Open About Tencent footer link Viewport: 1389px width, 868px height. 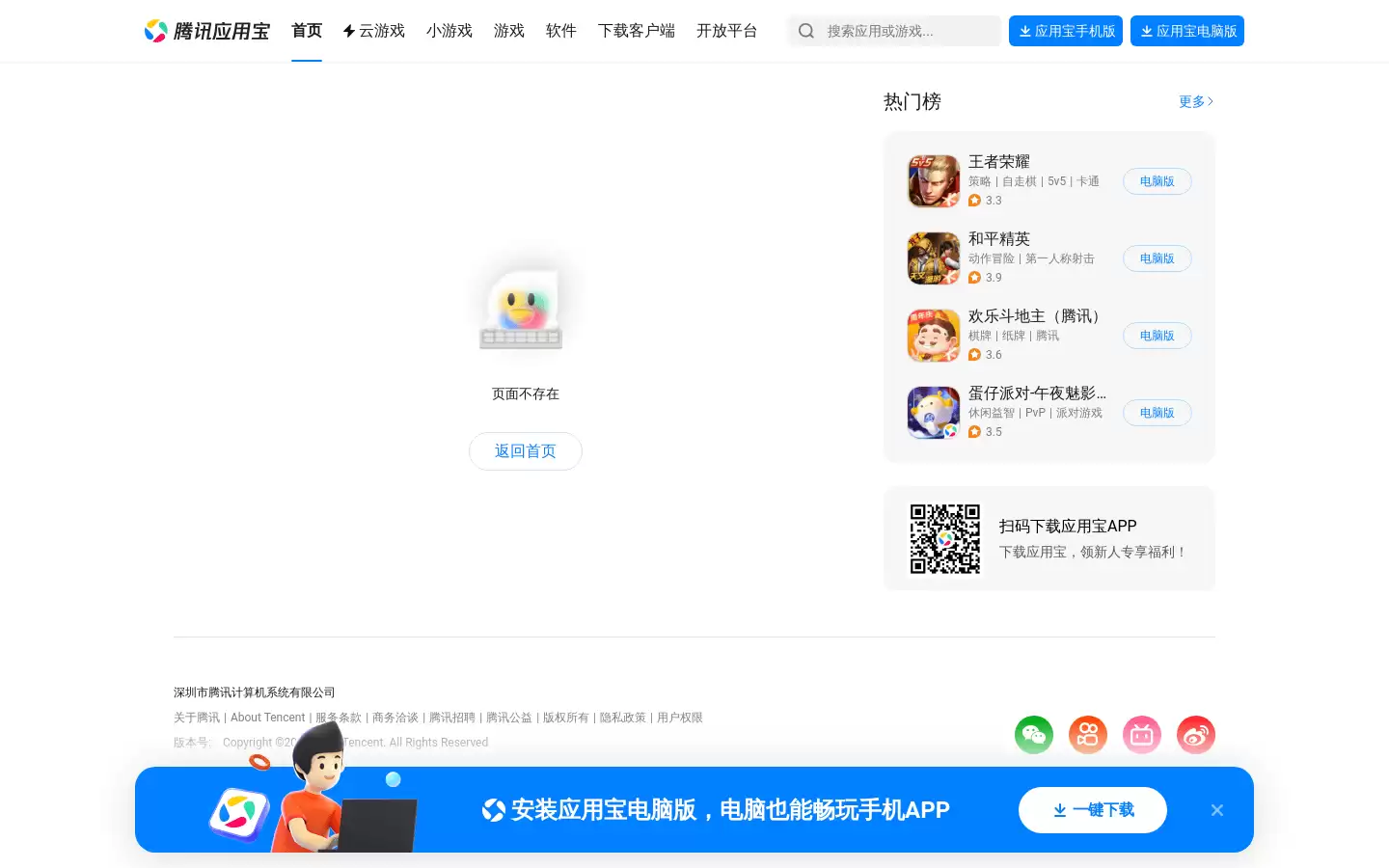[267, 718]
